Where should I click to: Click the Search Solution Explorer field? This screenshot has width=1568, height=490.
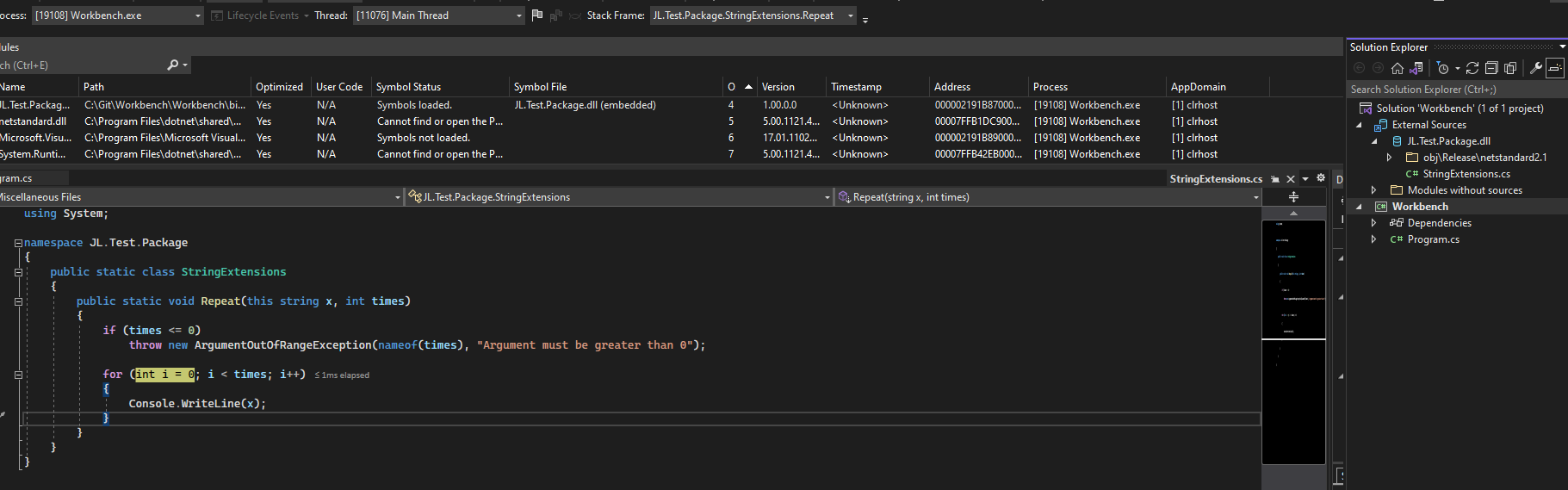pos(1455,90)
